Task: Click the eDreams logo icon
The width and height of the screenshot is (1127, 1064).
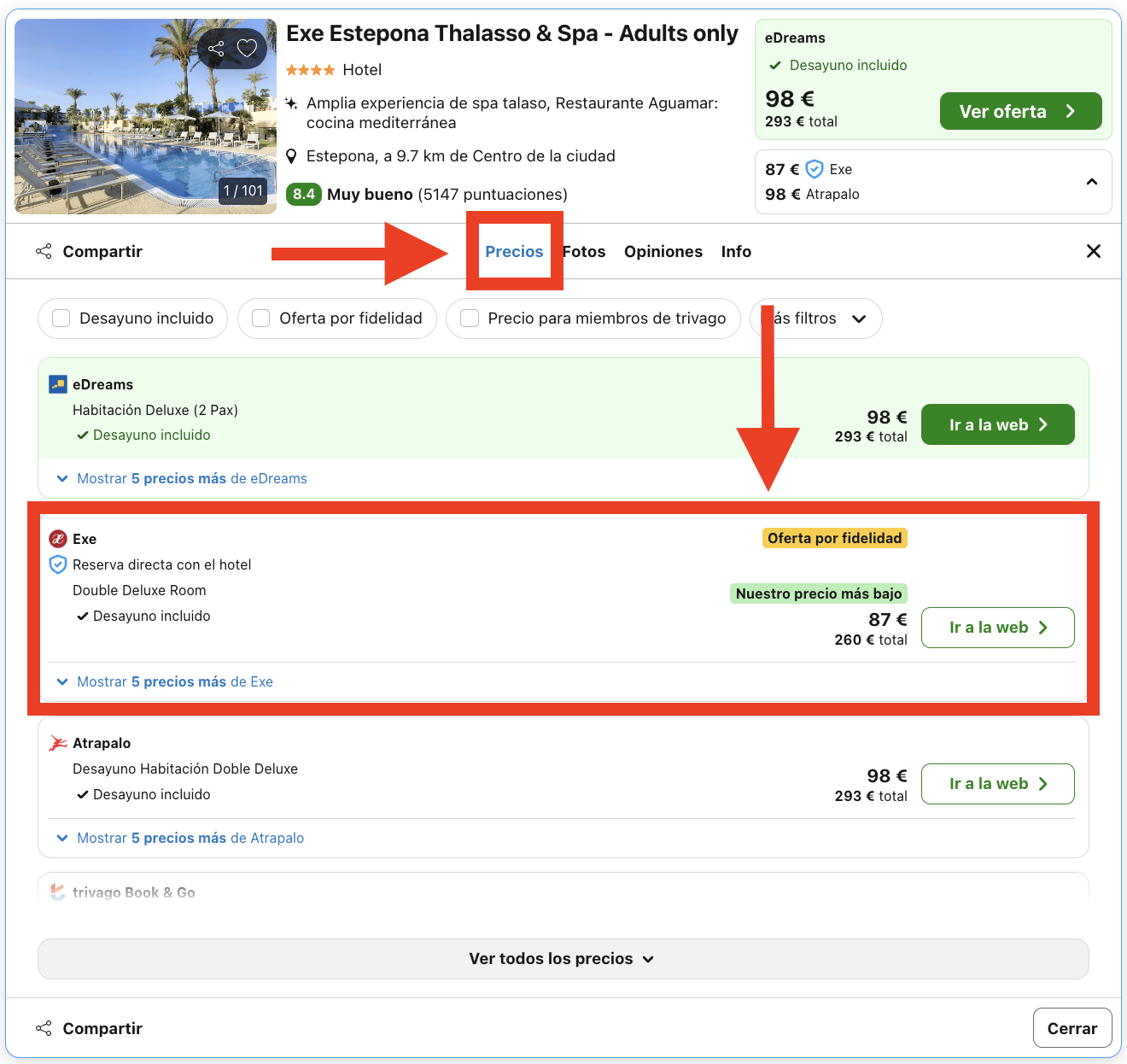Action: (x=58, y=384)
